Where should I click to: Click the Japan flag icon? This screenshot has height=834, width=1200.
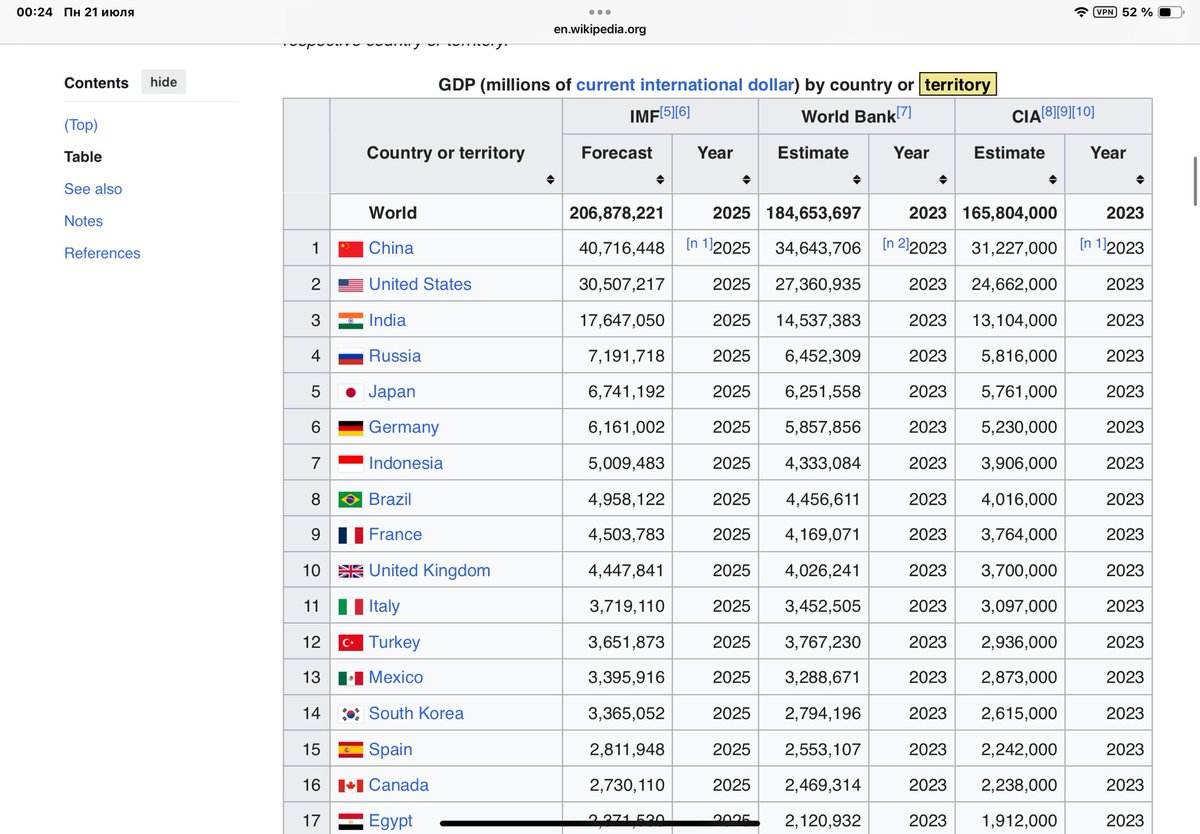point(350,392)
